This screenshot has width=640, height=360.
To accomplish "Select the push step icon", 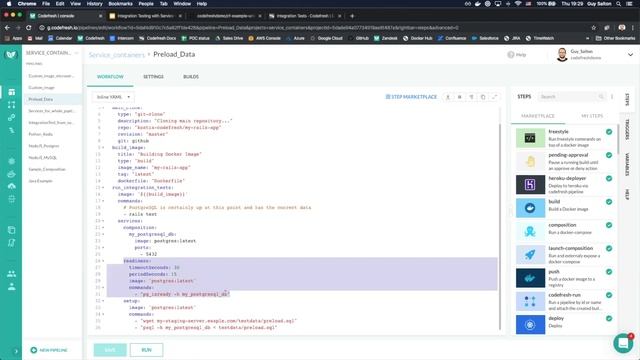I will click(530, 278).
